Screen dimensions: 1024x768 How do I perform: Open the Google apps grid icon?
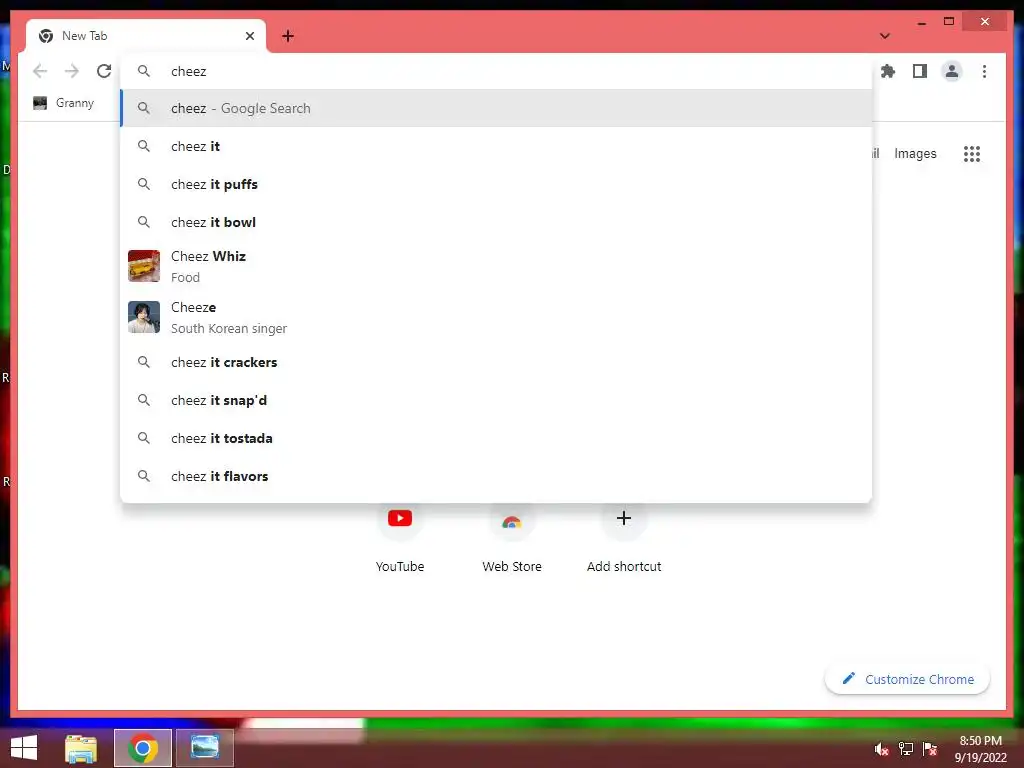(972, 153)
